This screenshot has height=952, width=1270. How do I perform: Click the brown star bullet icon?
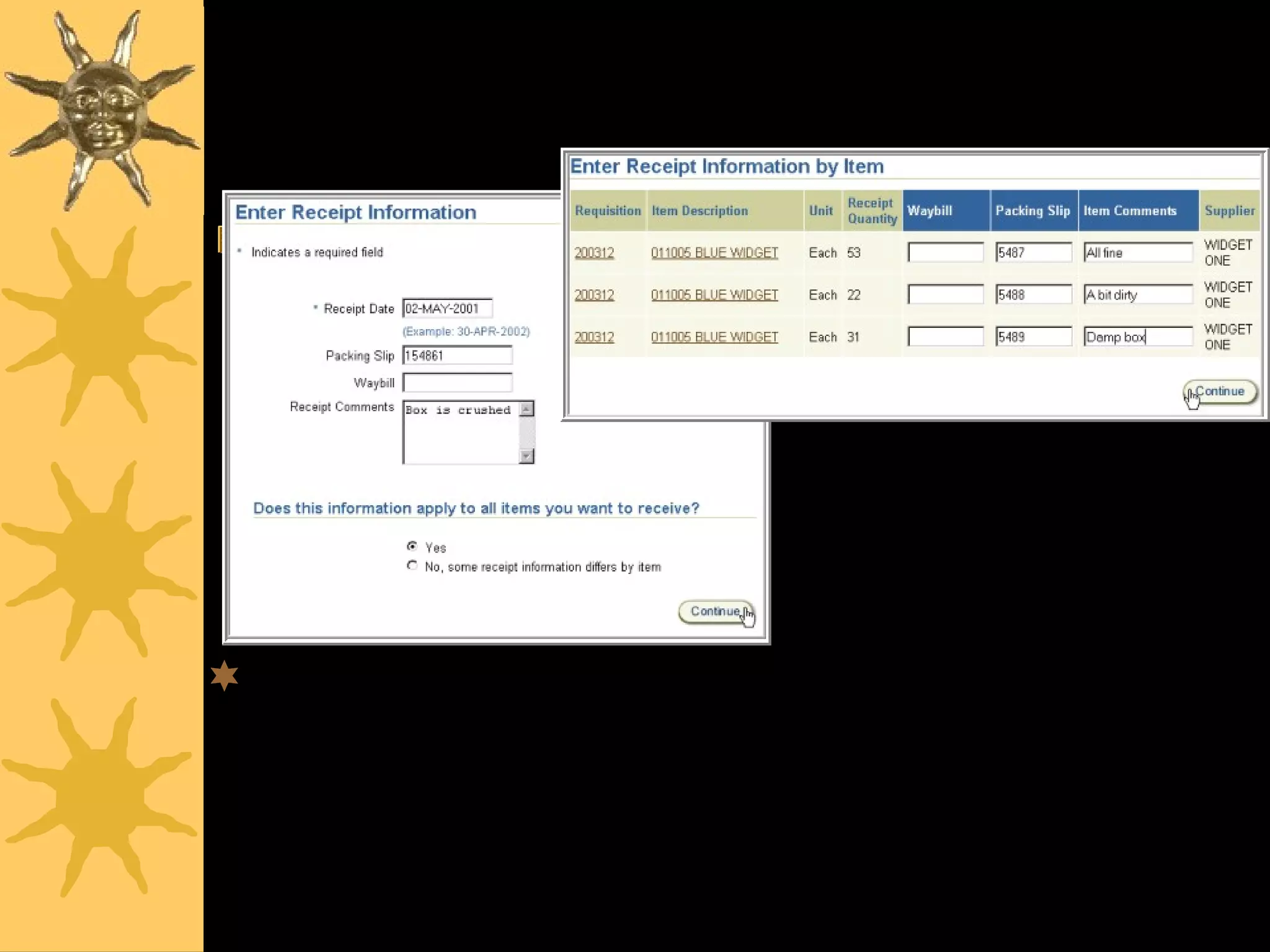(224, 675)
